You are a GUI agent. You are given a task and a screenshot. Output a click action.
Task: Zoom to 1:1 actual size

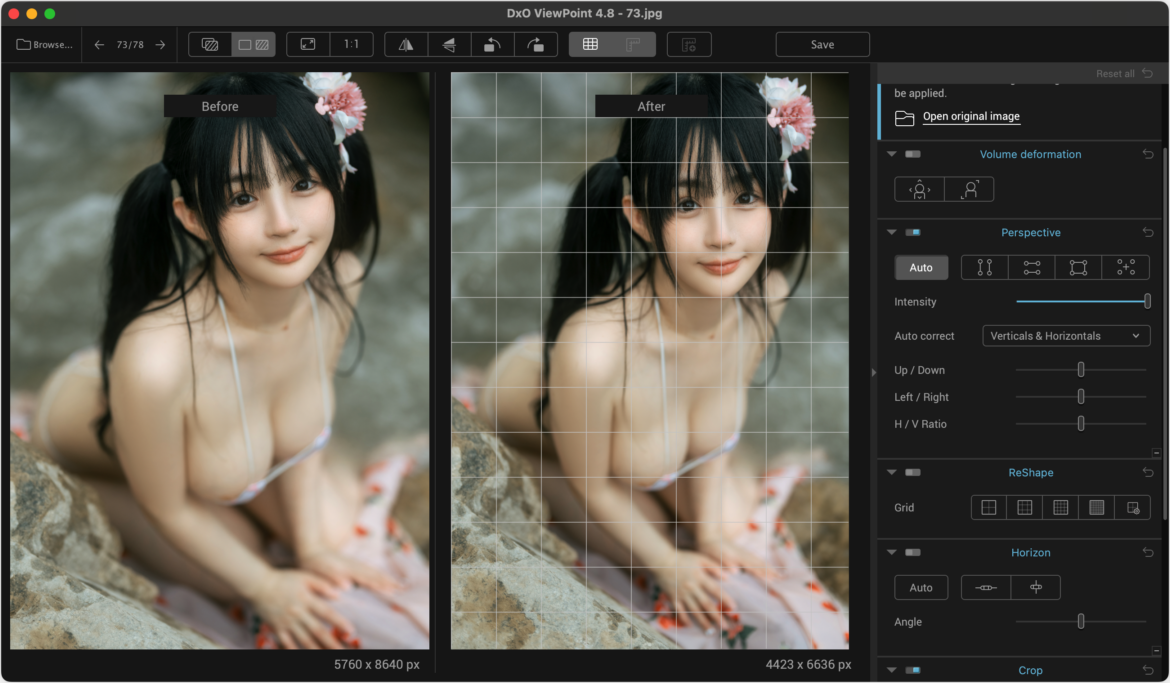click(351, 45)
